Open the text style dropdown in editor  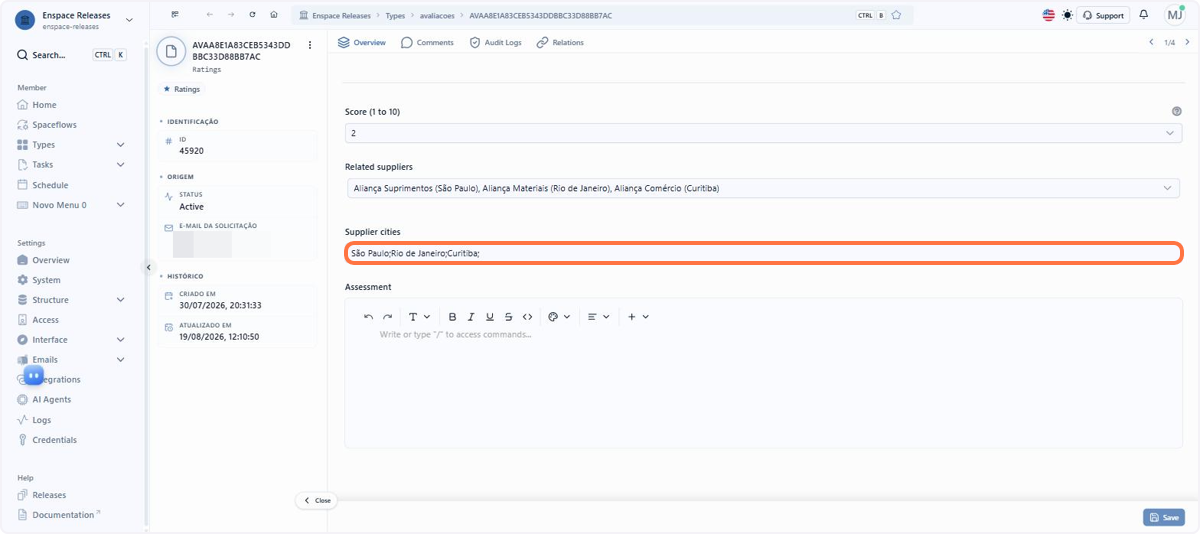419,316
